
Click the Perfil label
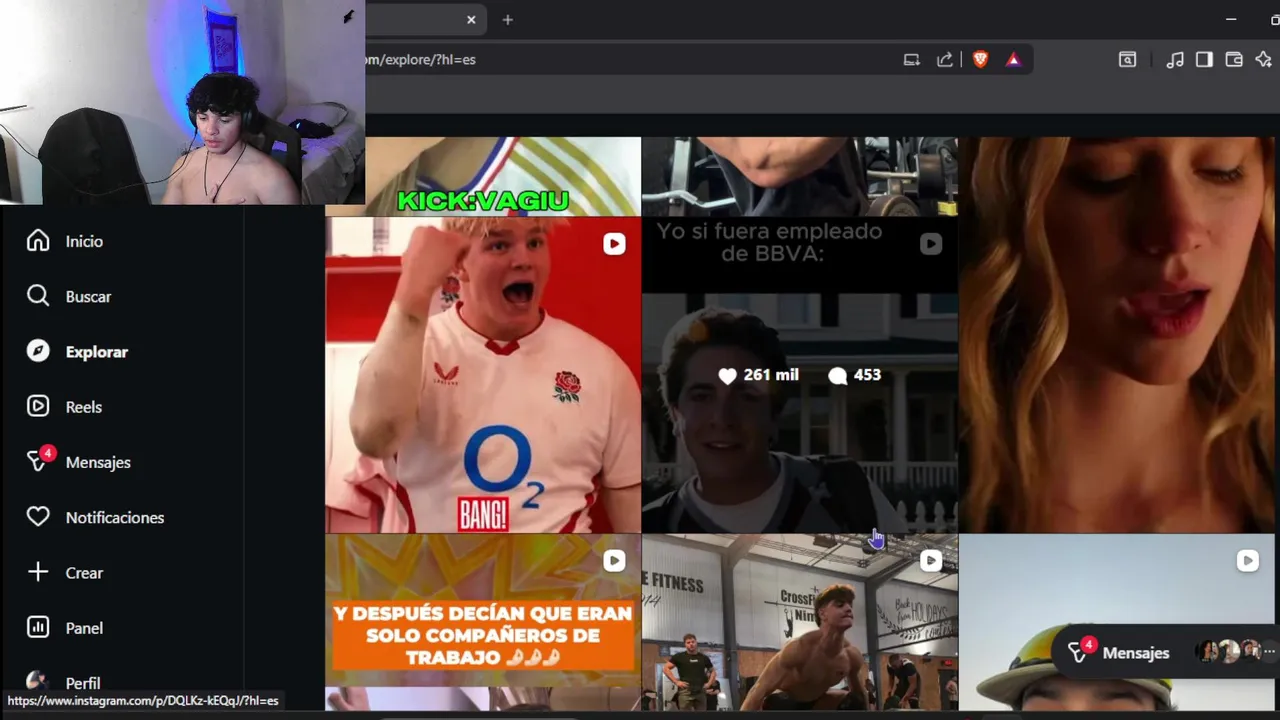click(83, 683)
